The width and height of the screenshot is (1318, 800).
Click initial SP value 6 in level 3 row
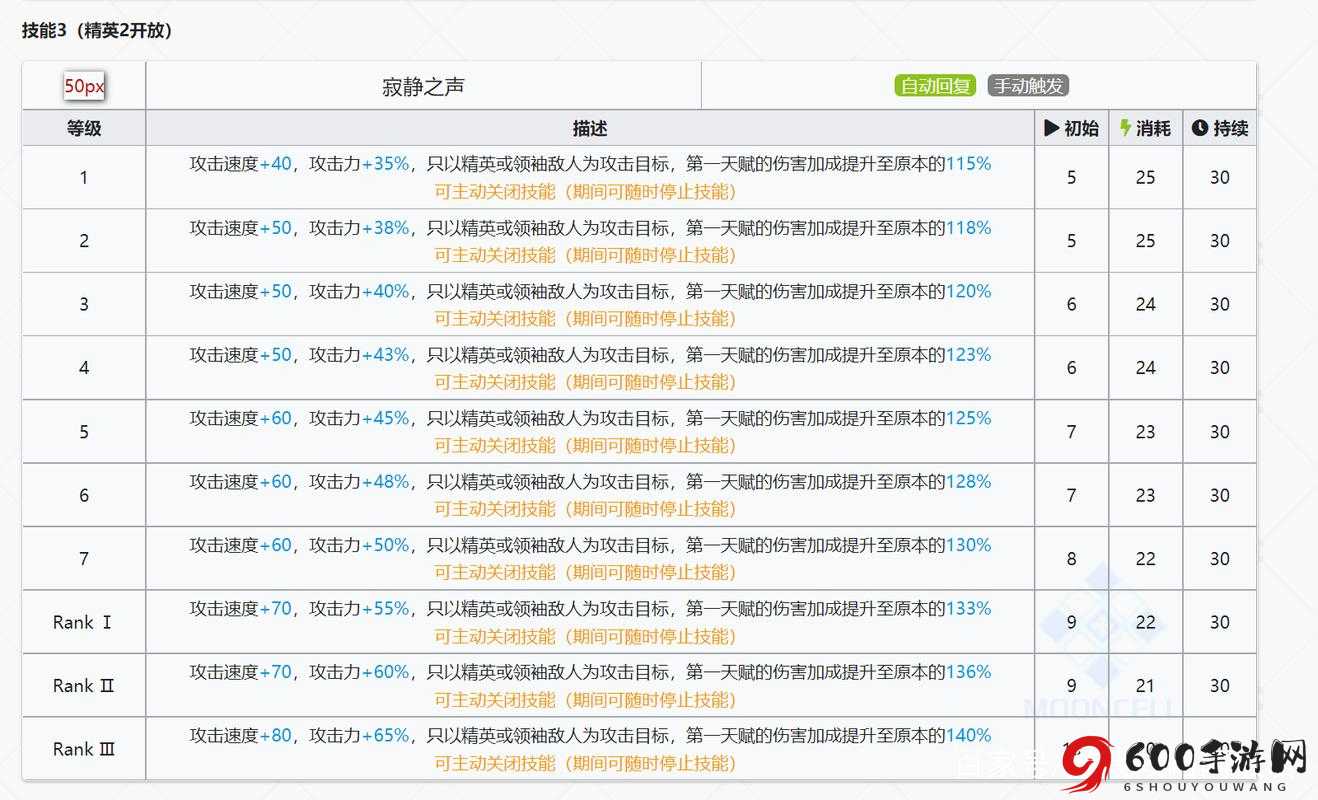pos(1072,304)
